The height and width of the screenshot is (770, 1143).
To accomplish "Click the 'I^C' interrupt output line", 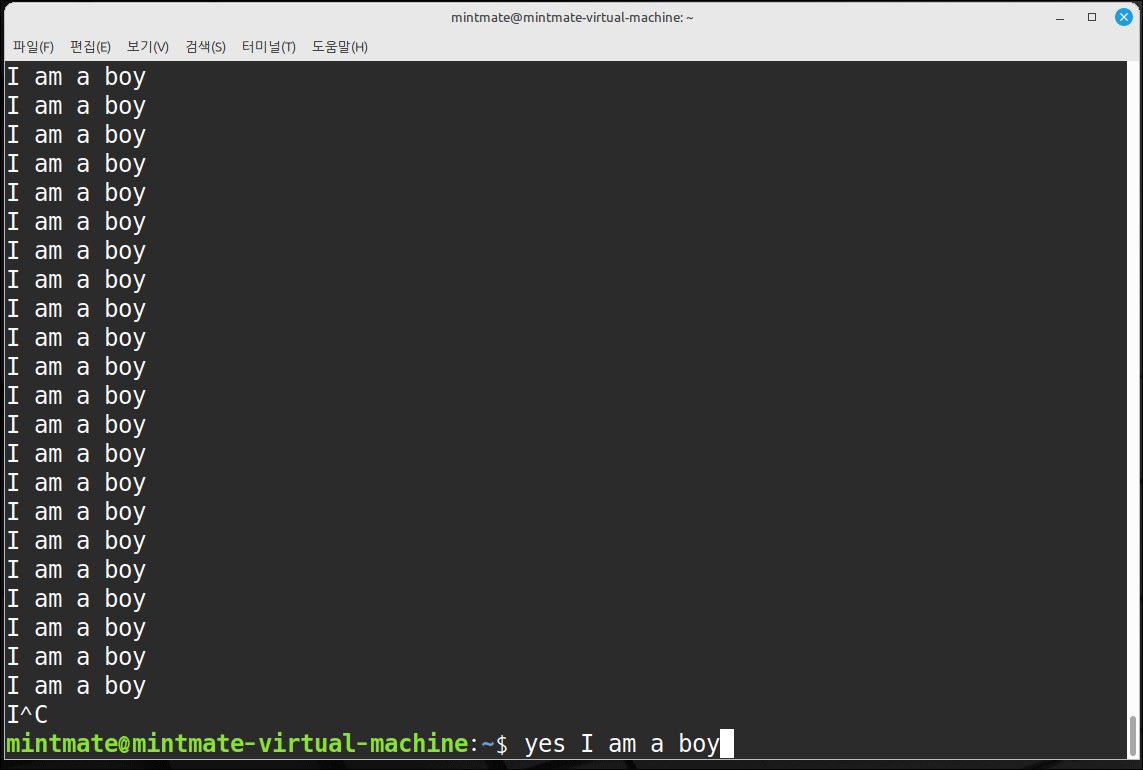I will (x=27, y=715).
